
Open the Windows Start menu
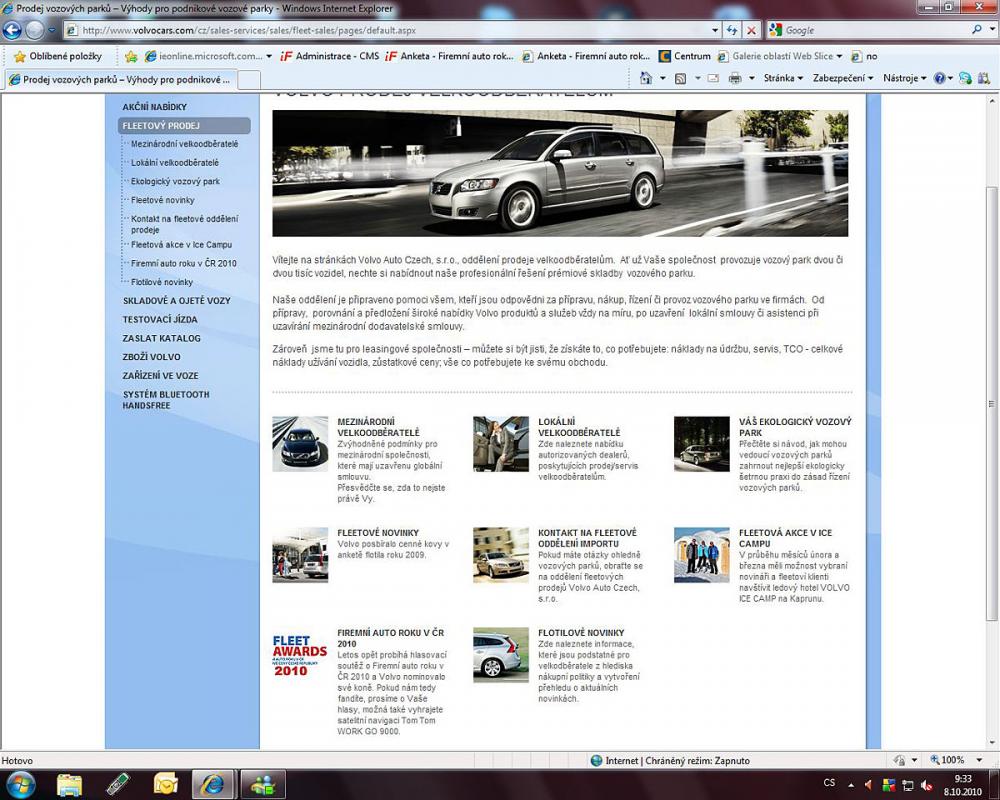(x=20, y=784)
